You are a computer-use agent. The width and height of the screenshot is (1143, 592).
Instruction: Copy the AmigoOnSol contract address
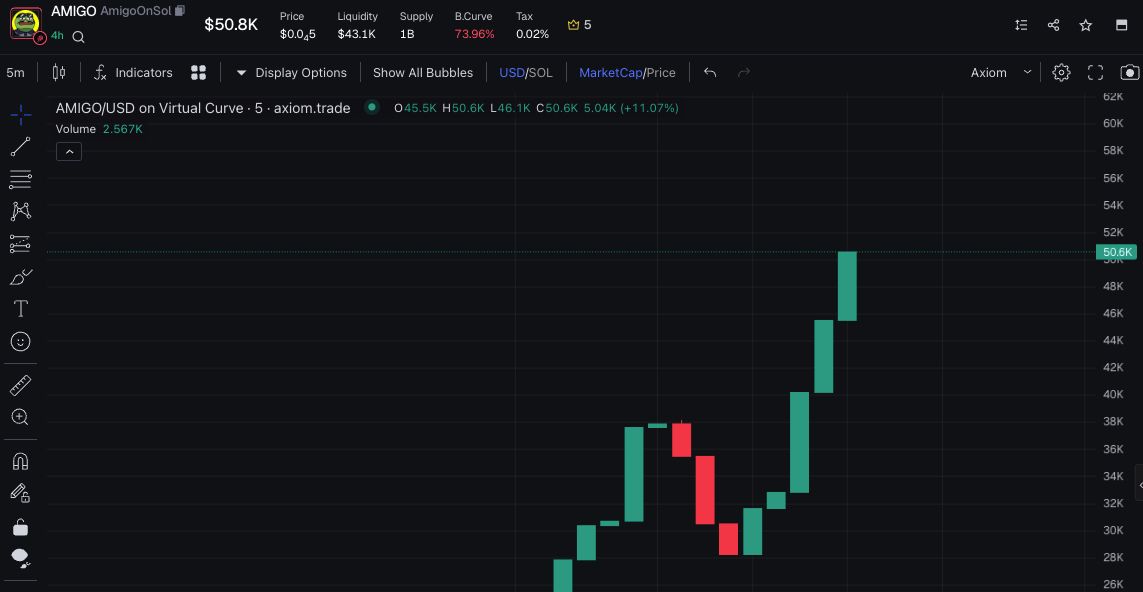click(180, 11)
